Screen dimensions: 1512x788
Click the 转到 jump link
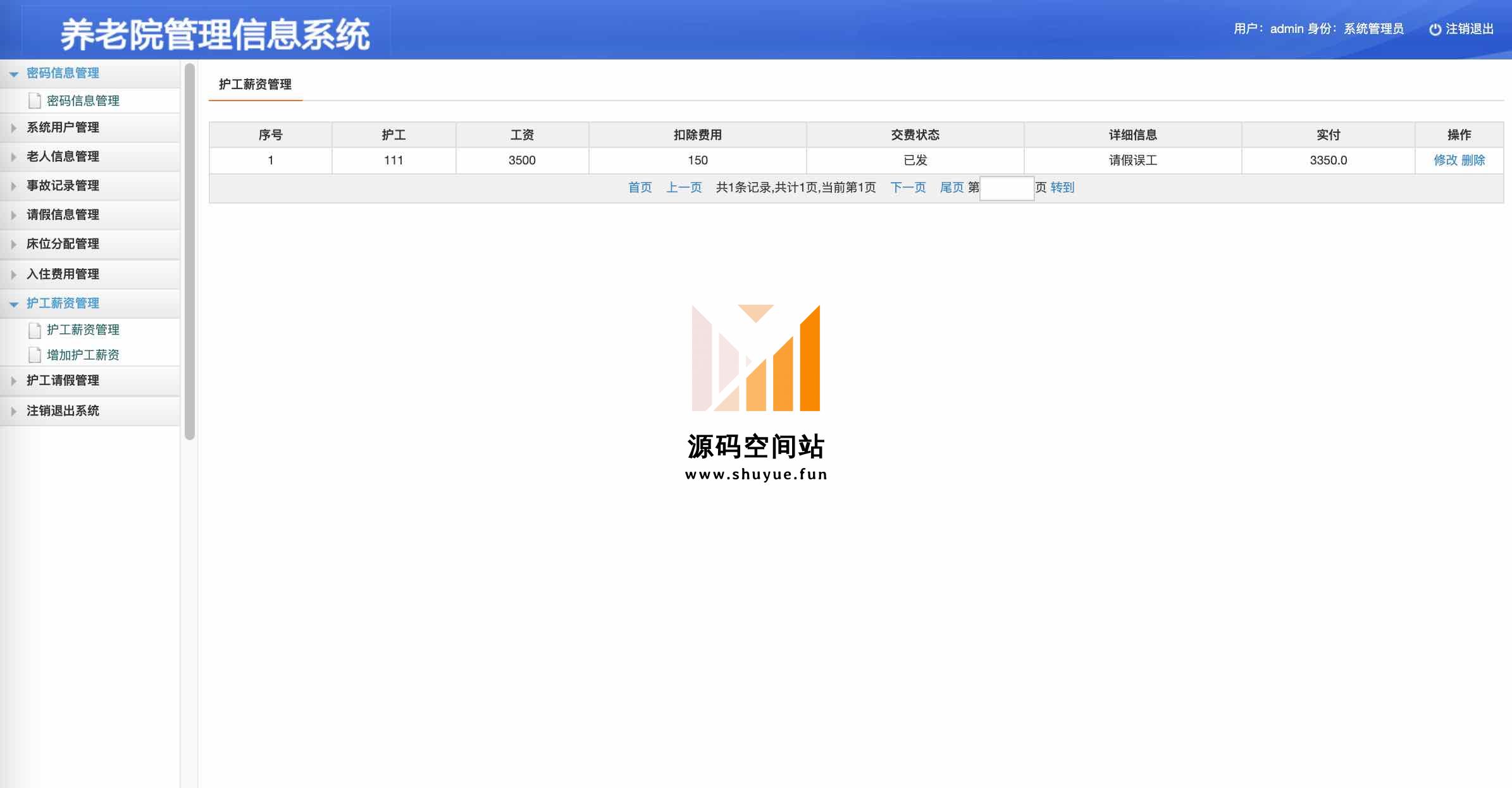[1062, 188]
